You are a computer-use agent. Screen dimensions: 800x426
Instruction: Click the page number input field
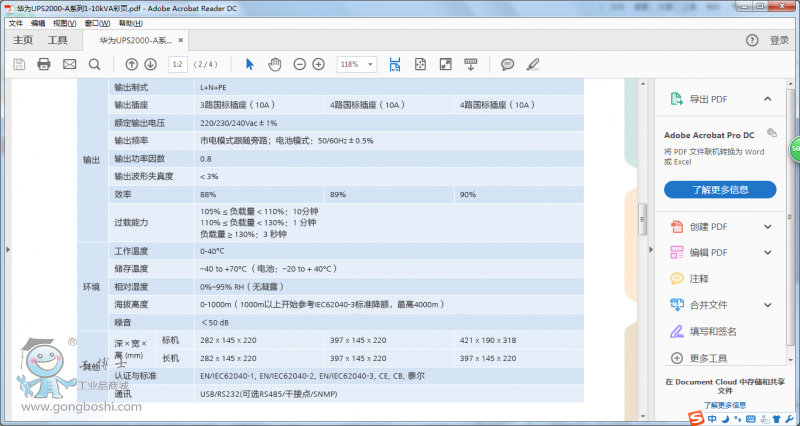point(178,64)
